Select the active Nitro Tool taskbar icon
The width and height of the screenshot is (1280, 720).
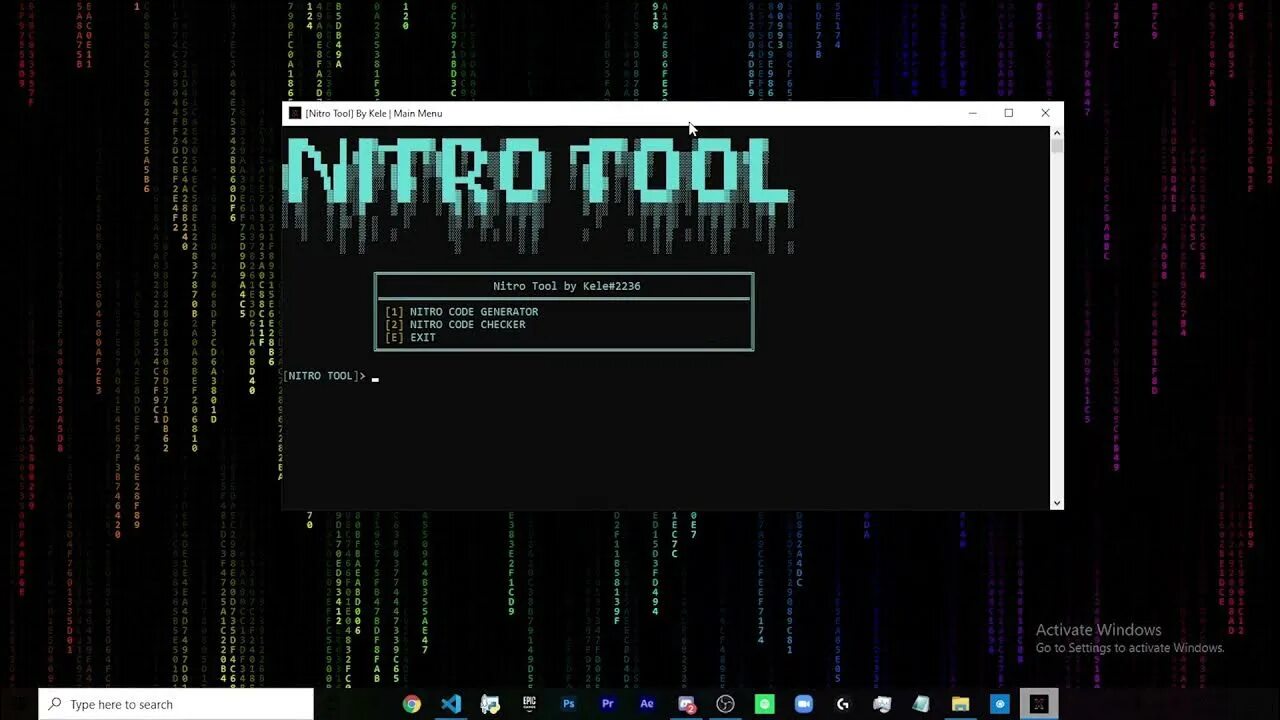pos(1039,704)
